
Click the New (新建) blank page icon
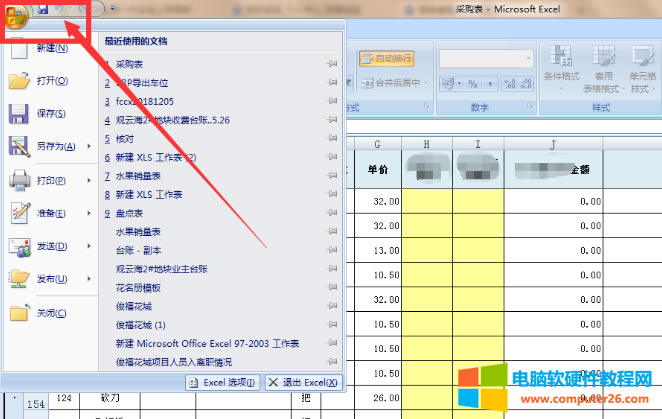19,49
